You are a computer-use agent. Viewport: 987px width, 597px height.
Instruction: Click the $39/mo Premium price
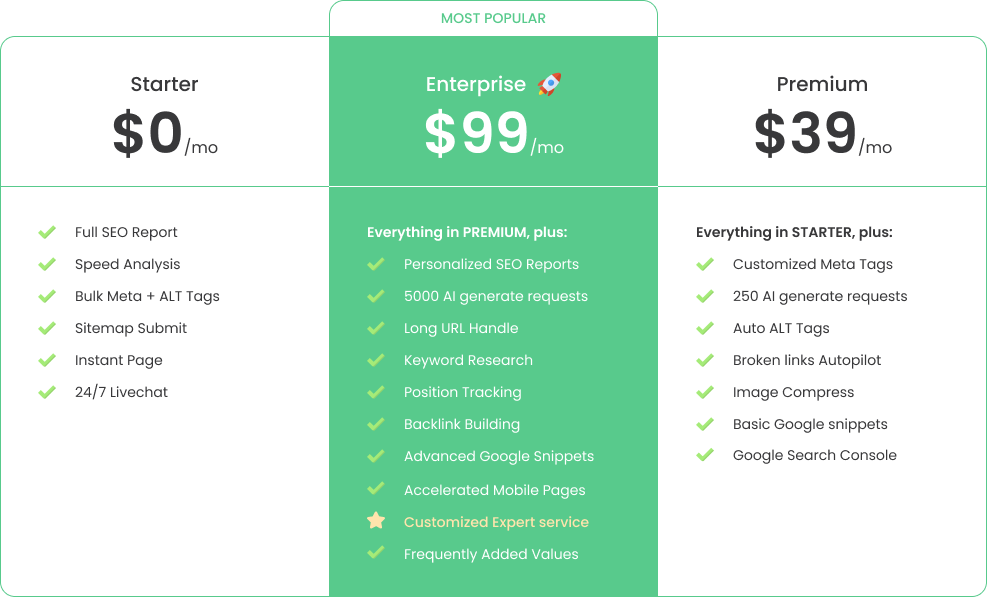click(x=822, y=135)
